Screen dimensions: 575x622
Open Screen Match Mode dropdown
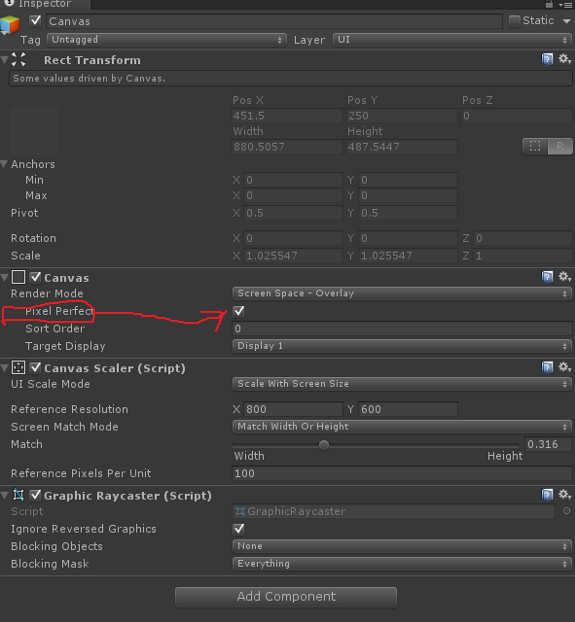[x=402, y=427]
